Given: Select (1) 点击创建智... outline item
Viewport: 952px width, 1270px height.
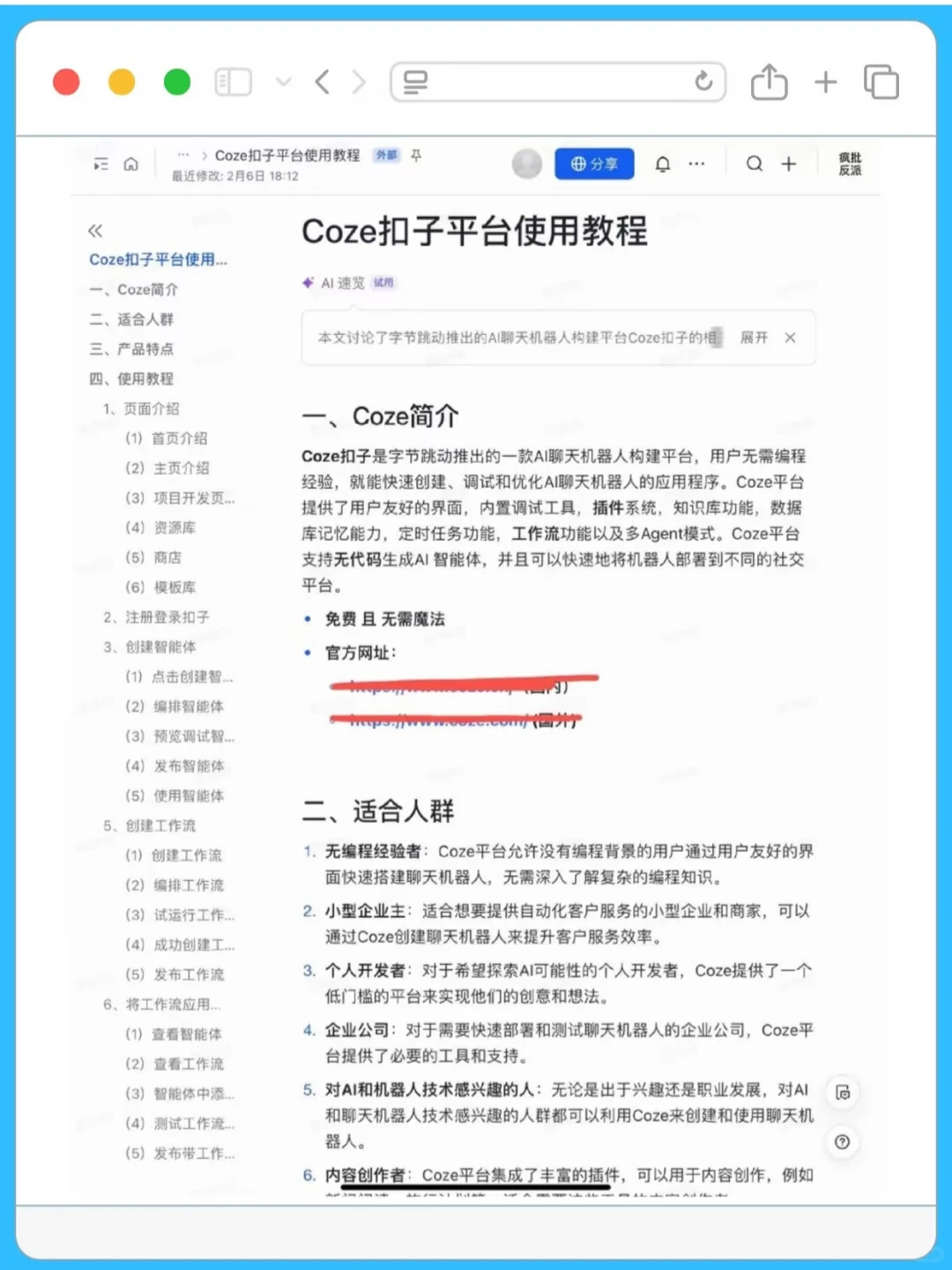Looking at the screenshot, I should point(179,677).
